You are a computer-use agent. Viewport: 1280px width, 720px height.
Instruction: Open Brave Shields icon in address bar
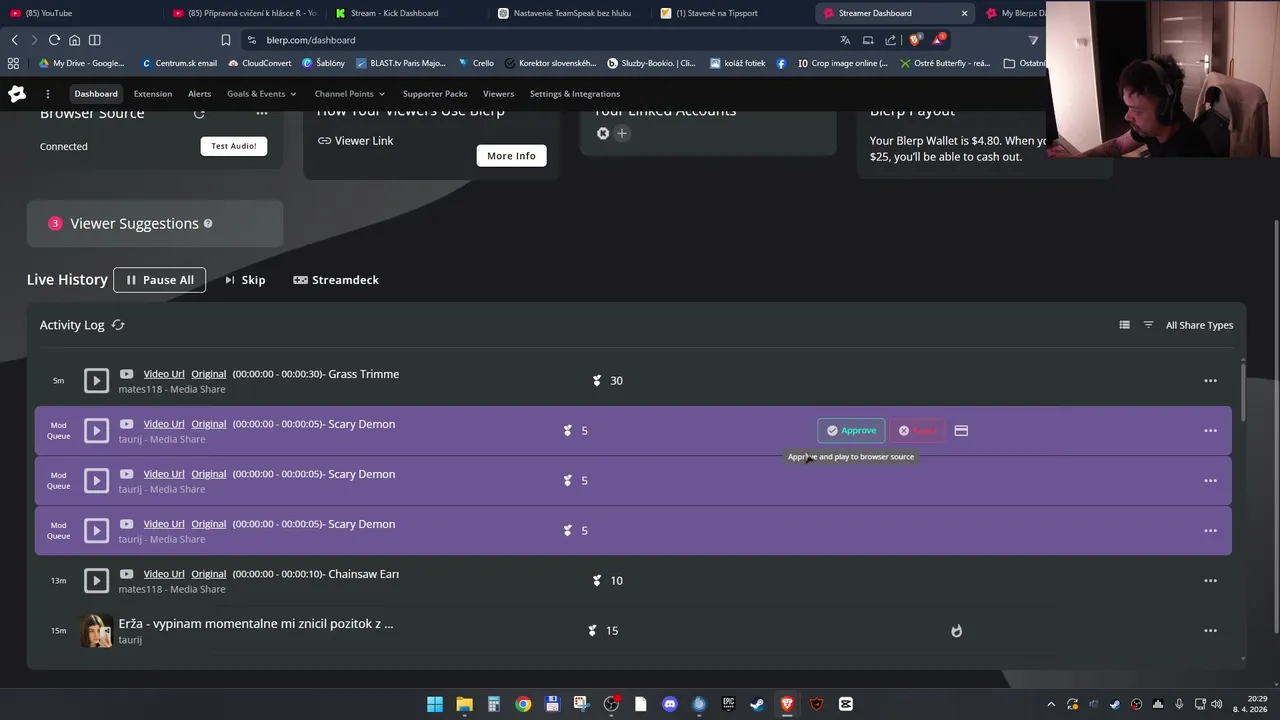click(914, 40)
